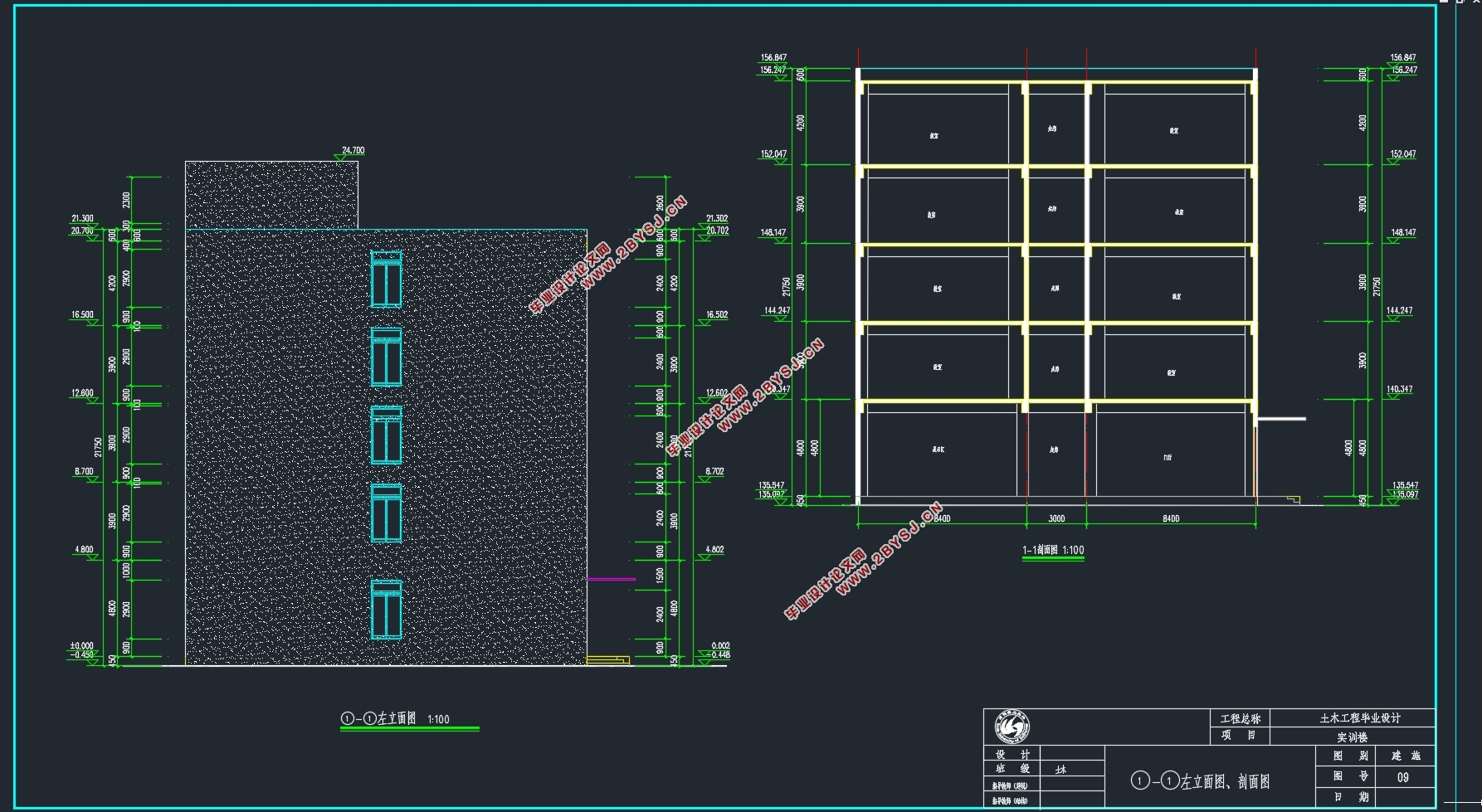Select the -0.448 elevation mark
This screenshot has width=1482, height=812.
click(x=719, y=654)
